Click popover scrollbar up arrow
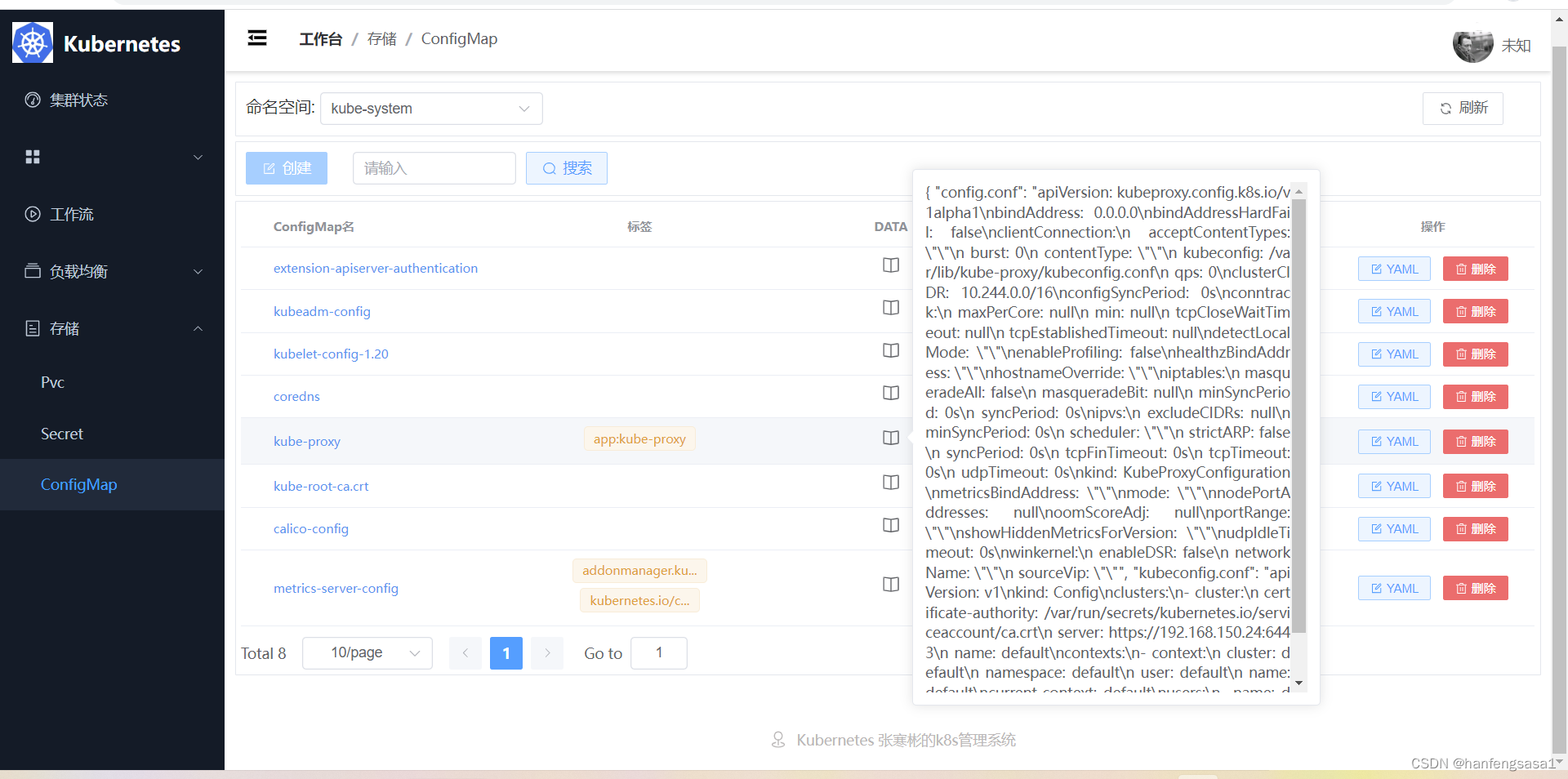This screenshot has height=779, width=1568. click(x=1298, y=191)
